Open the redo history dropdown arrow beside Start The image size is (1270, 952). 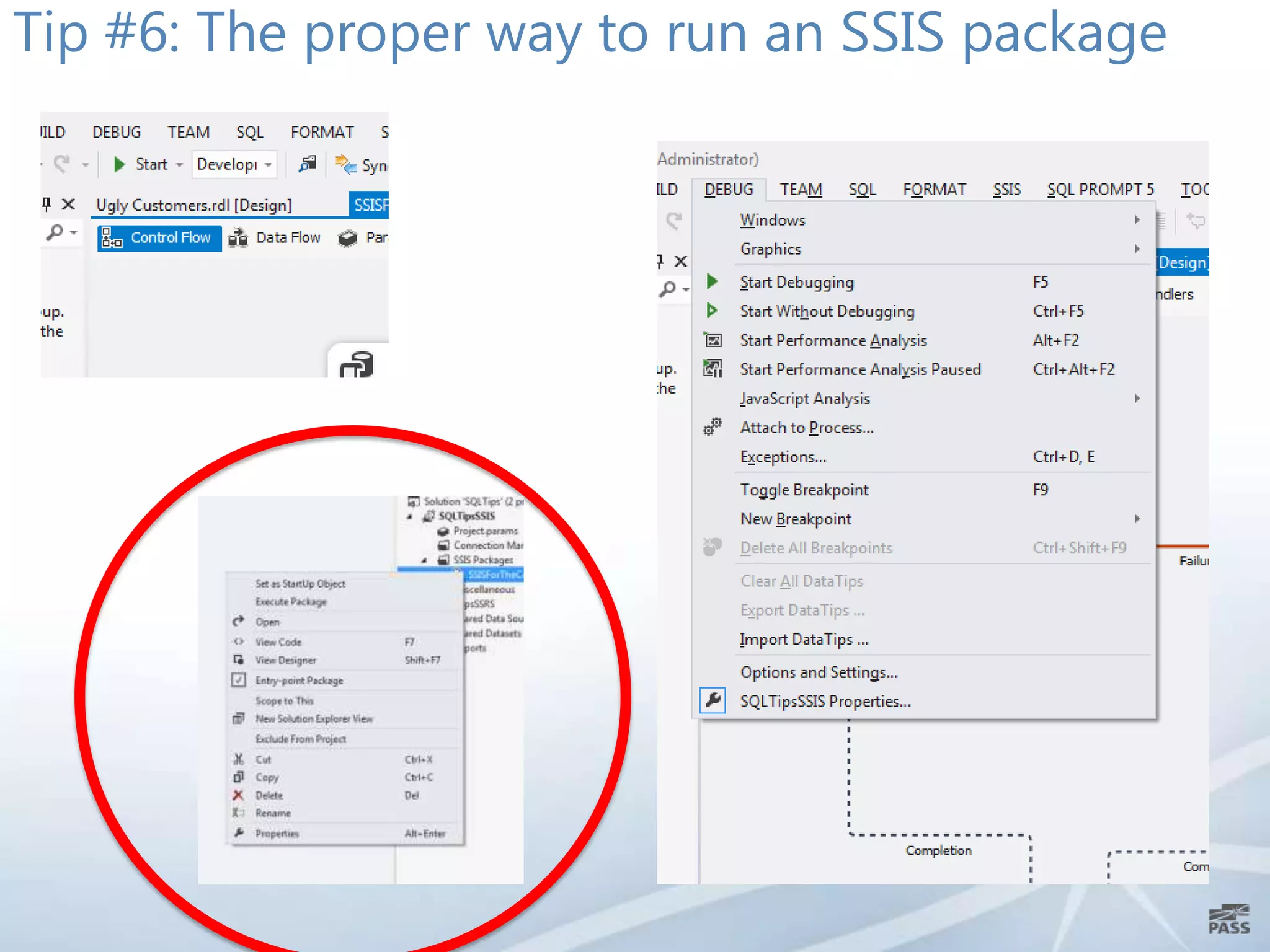[86, 165]
